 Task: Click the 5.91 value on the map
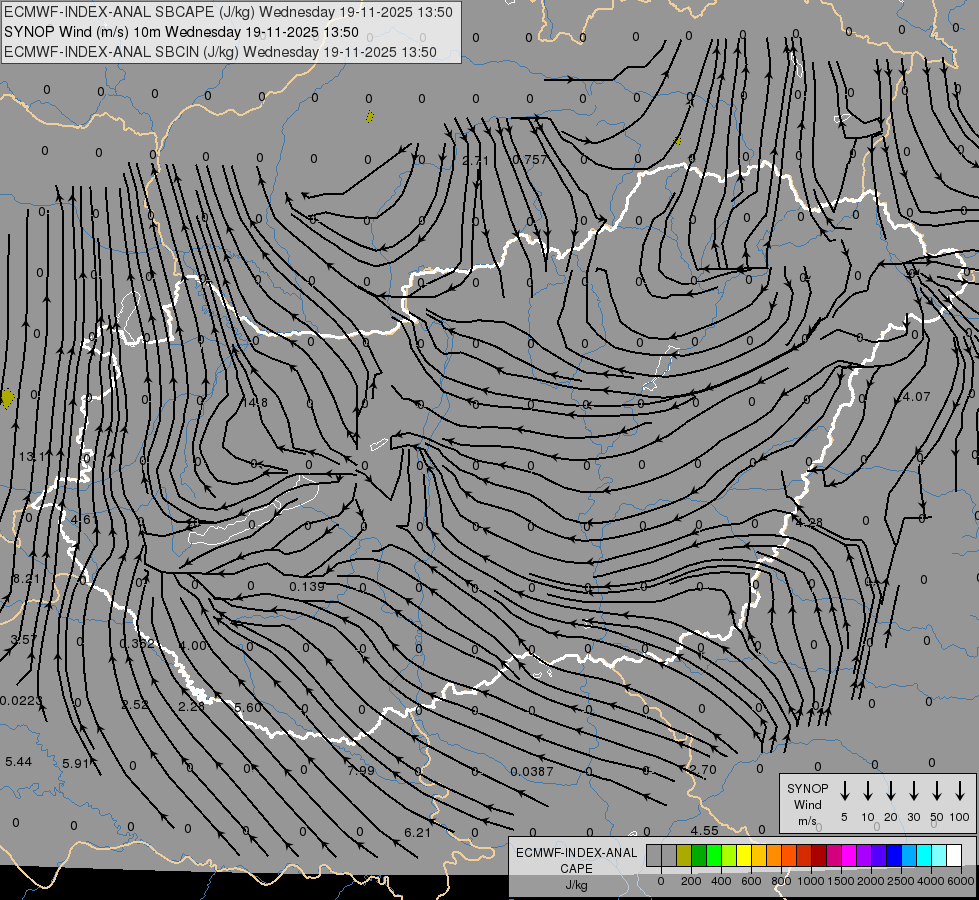pyautogui.click(x=76, y=763)
